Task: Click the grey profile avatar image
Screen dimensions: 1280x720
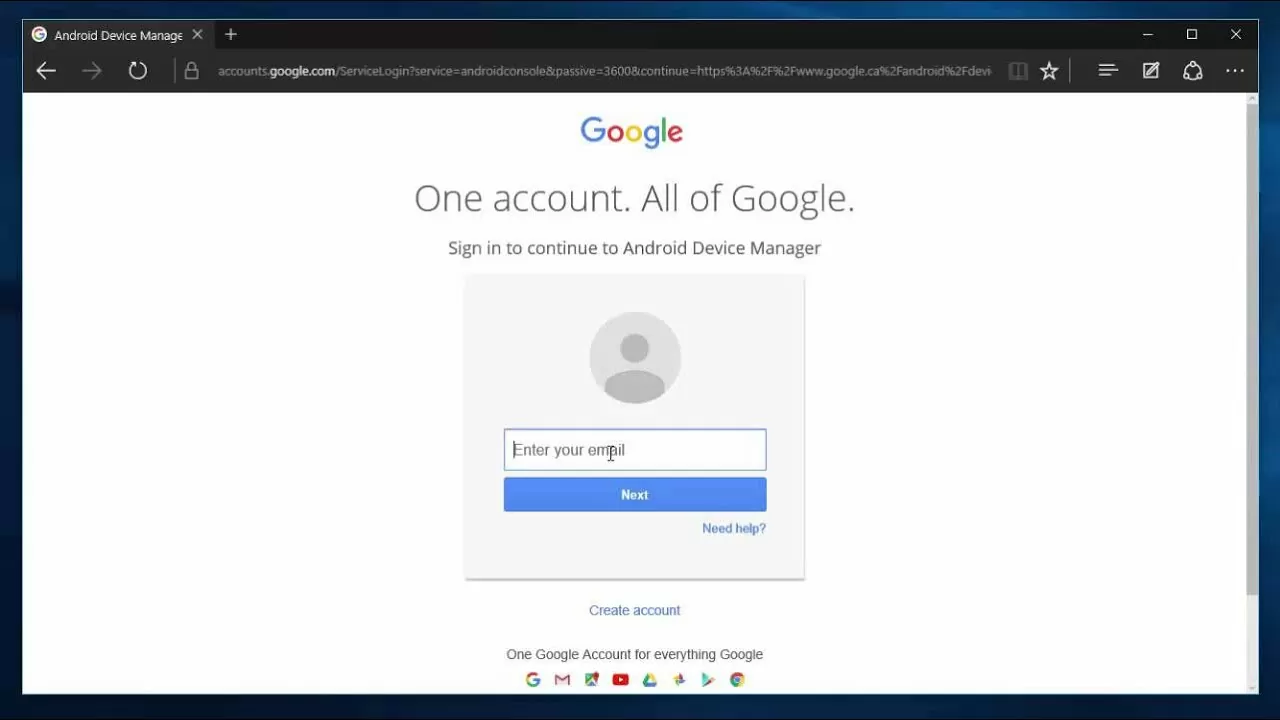Action: pos(635,357)
